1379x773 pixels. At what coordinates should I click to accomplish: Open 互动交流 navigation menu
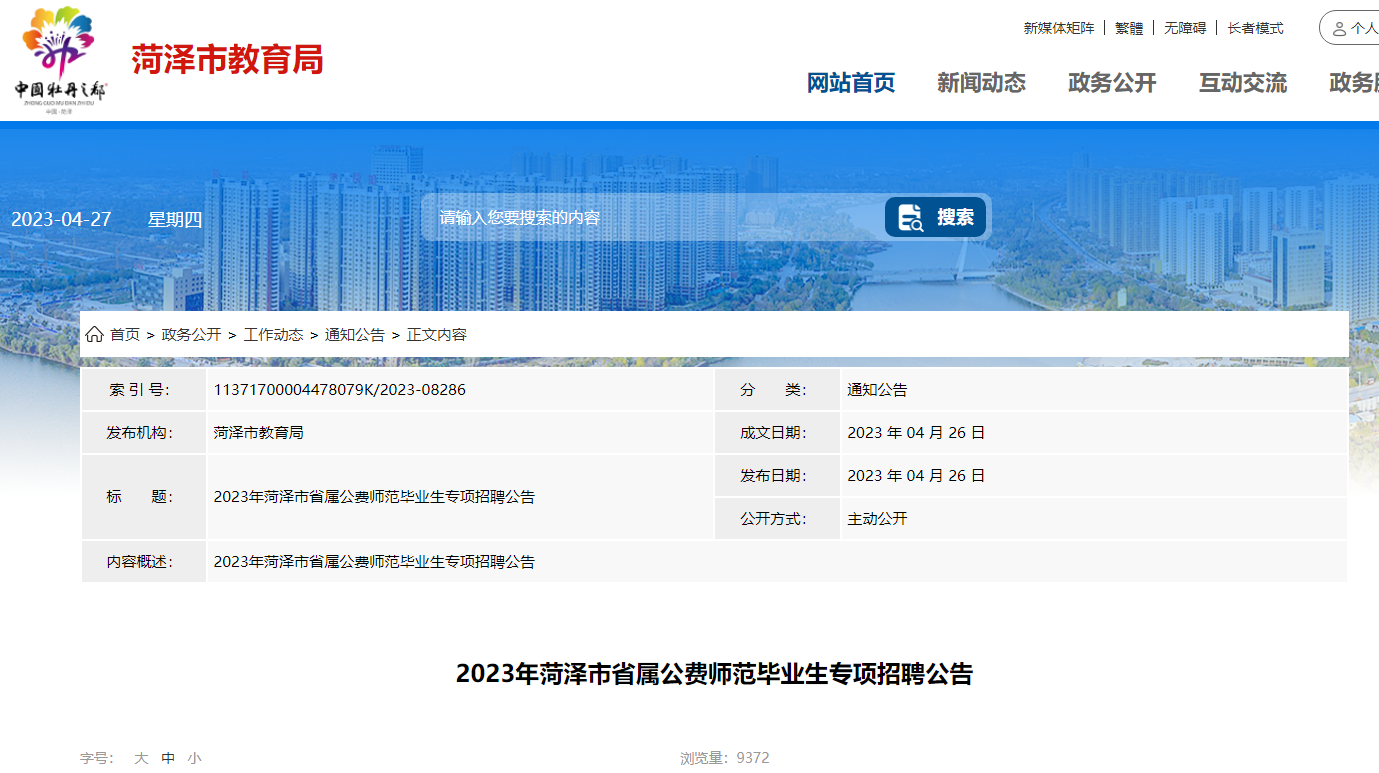tap(1243, 83)
